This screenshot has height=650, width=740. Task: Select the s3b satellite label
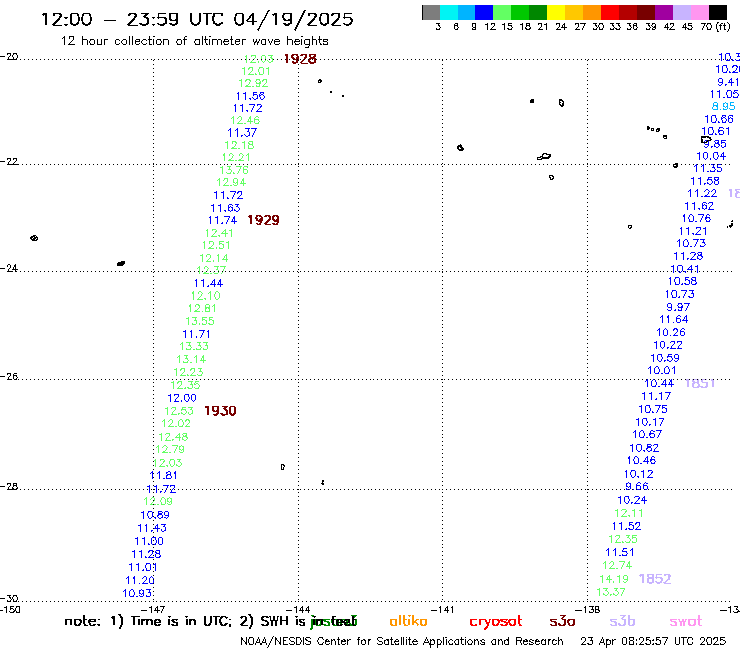[622, 621]
